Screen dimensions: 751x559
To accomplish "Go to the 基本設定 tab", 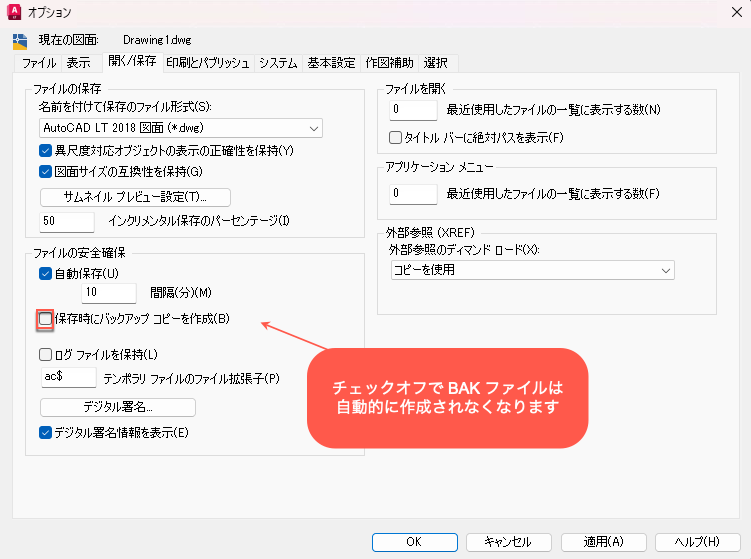I will pos(331,63).
